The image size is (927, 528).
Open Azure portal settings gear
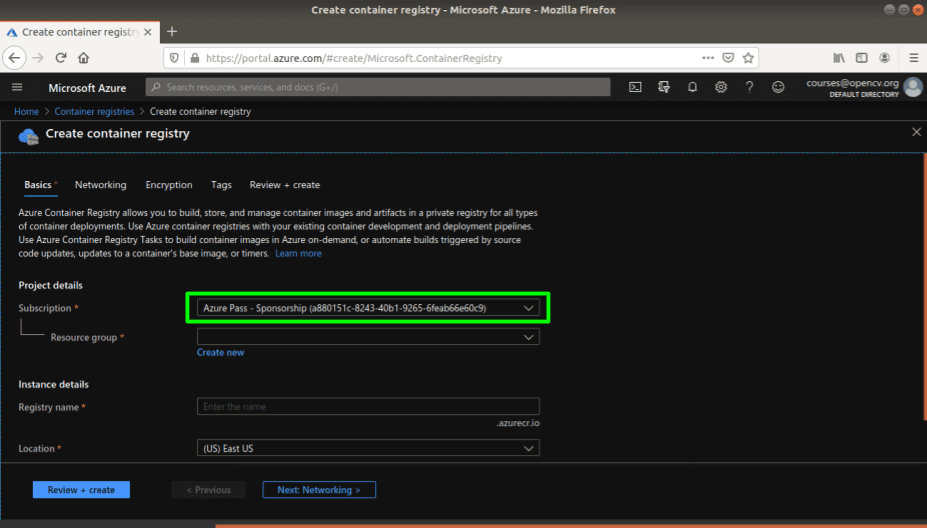pos(721,88)
